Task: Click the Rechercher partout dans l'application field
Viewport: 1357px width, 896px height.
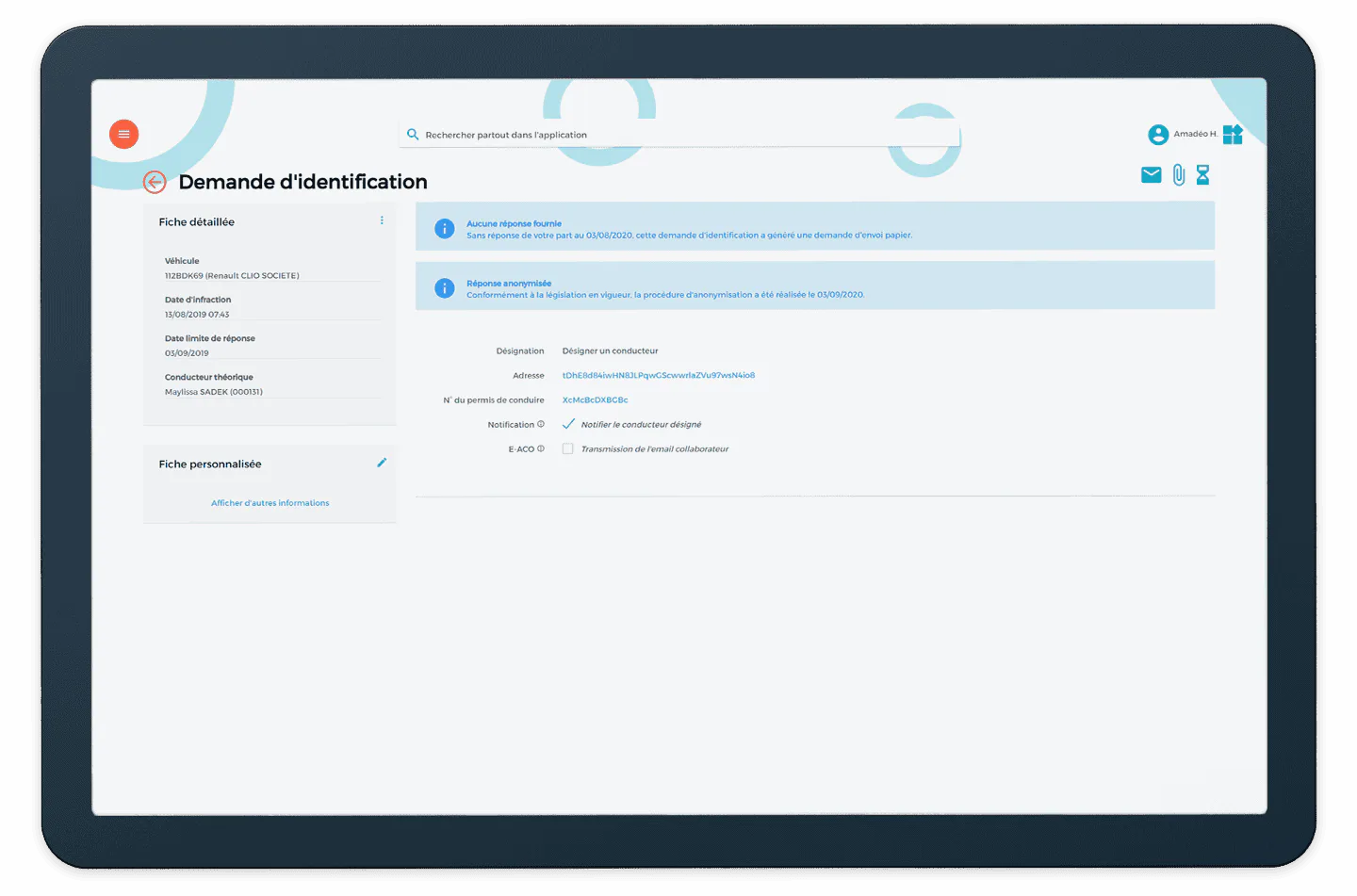Action: (x=680, y=135)
